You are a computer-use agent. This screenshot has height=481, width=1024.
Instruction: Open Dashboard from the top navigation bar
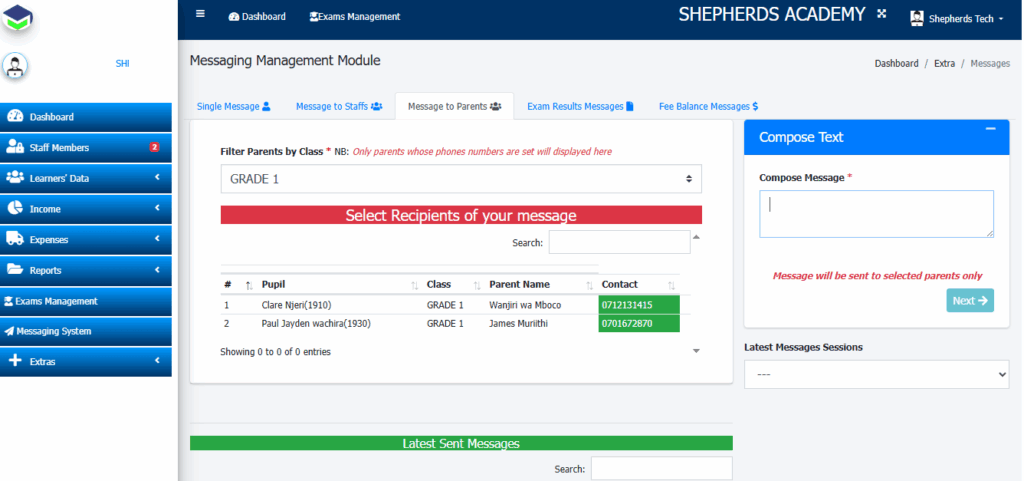(x=257, y=17)
